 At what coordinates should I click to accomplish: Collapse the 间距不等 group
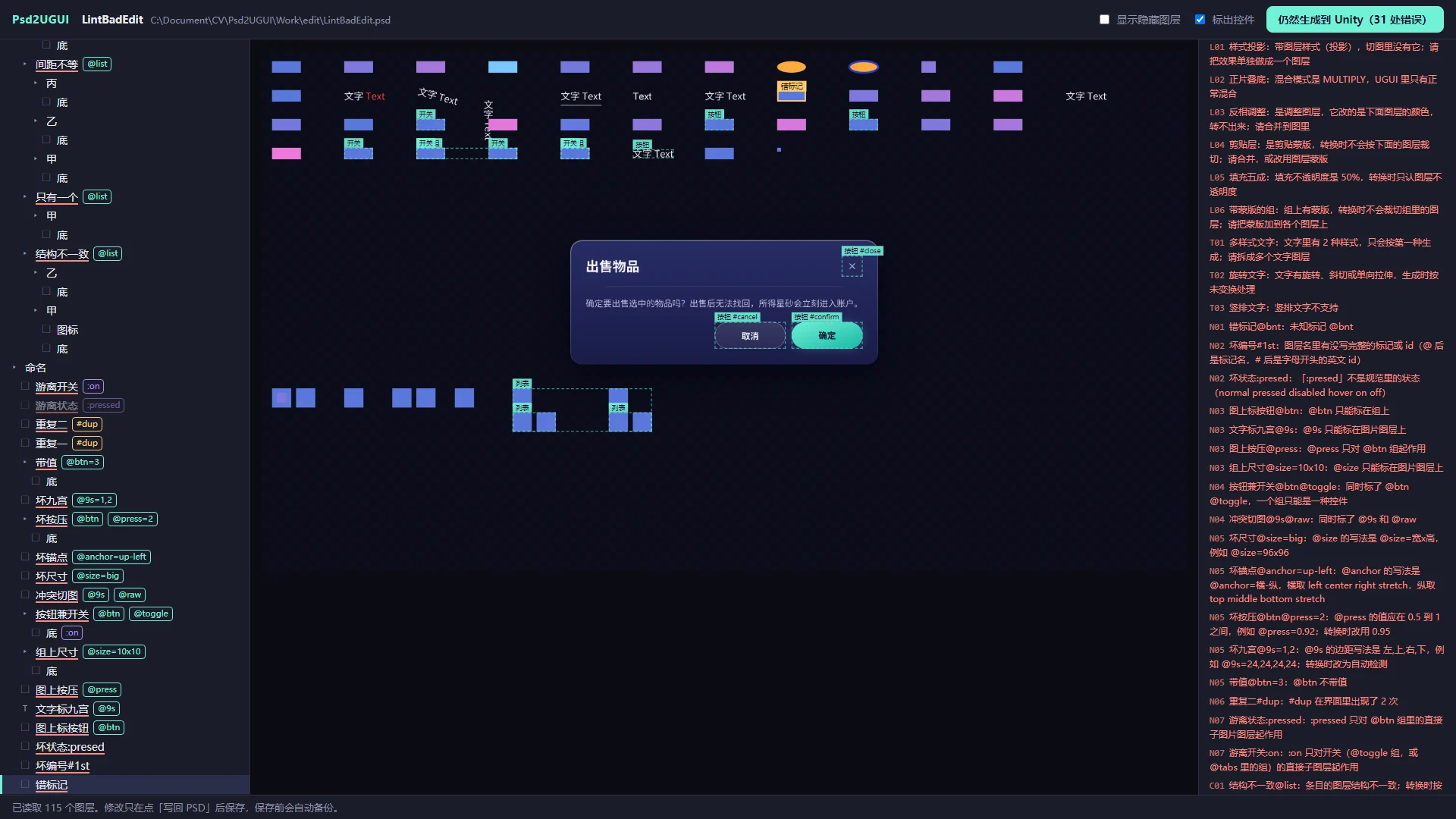pos(25,64)
